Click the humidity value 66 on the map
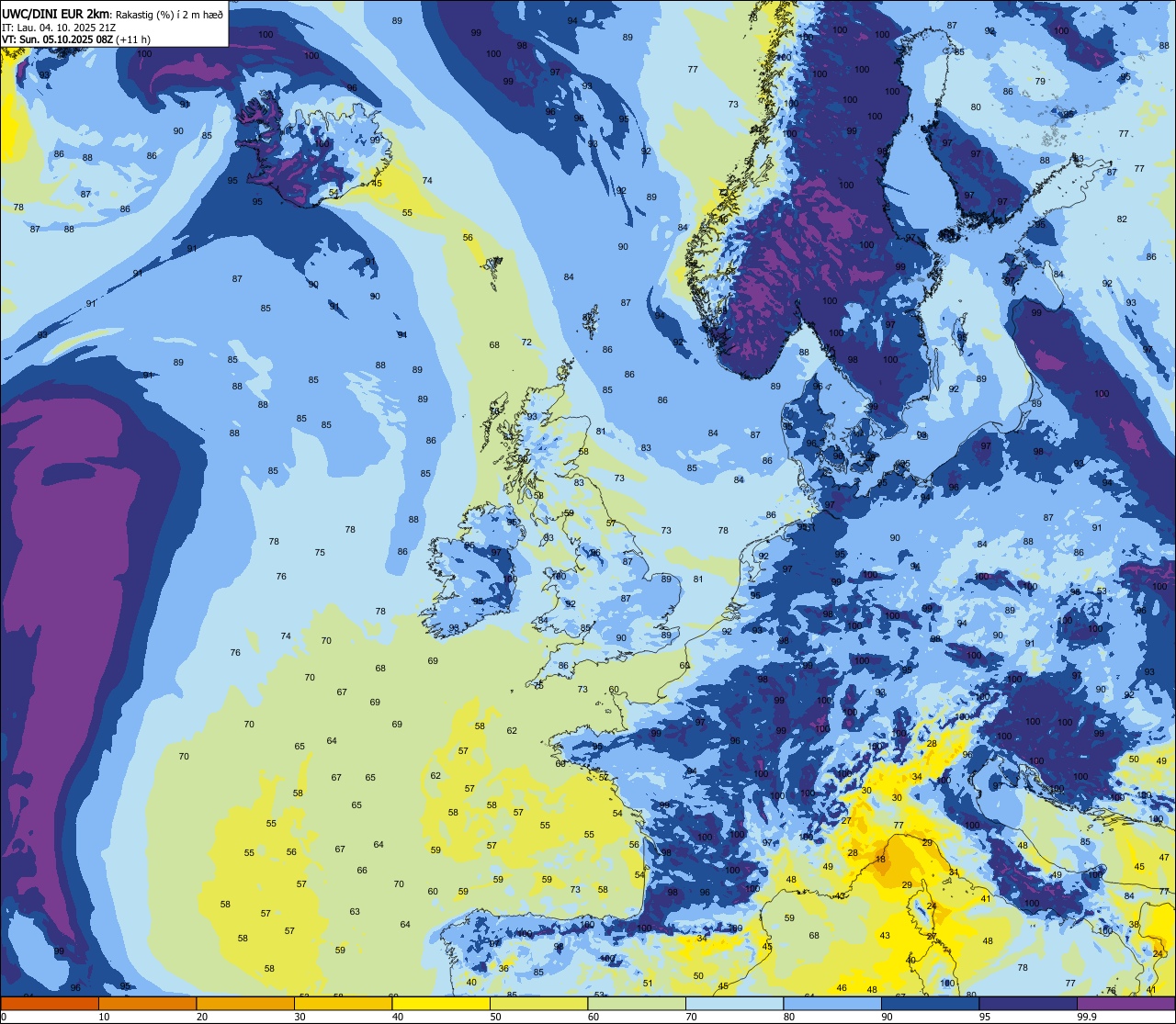This screenshot has height=1024, width=1176. 362,870
